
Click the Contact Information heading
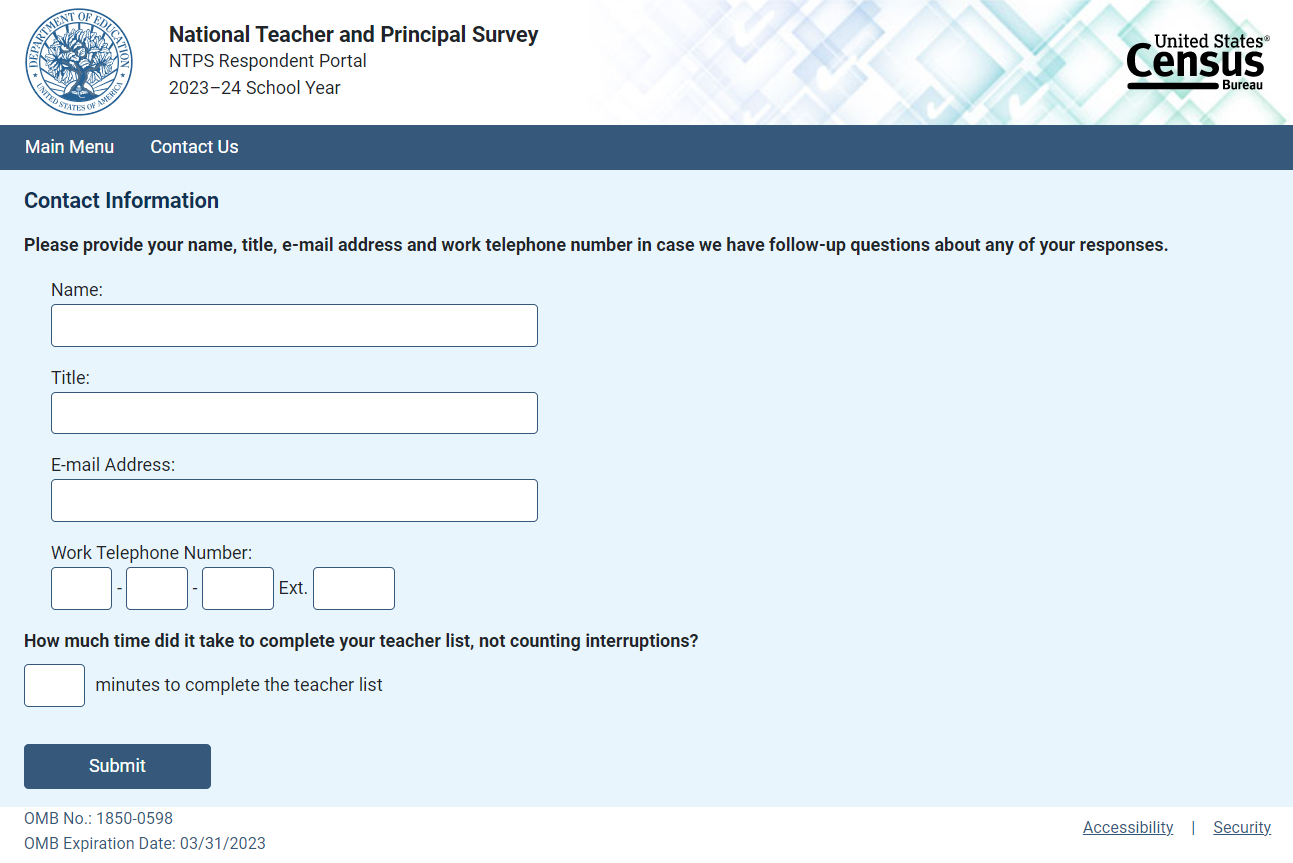click(x=121, y=201)
